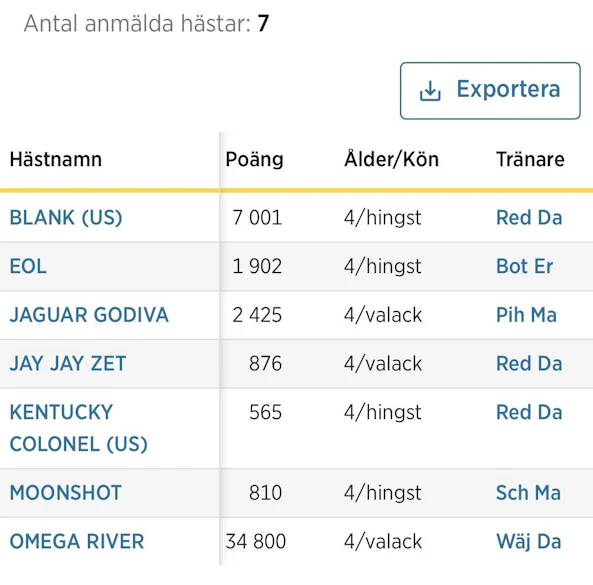Click the Exportera download icon
593x585 pixels.
tap(430, 91)
